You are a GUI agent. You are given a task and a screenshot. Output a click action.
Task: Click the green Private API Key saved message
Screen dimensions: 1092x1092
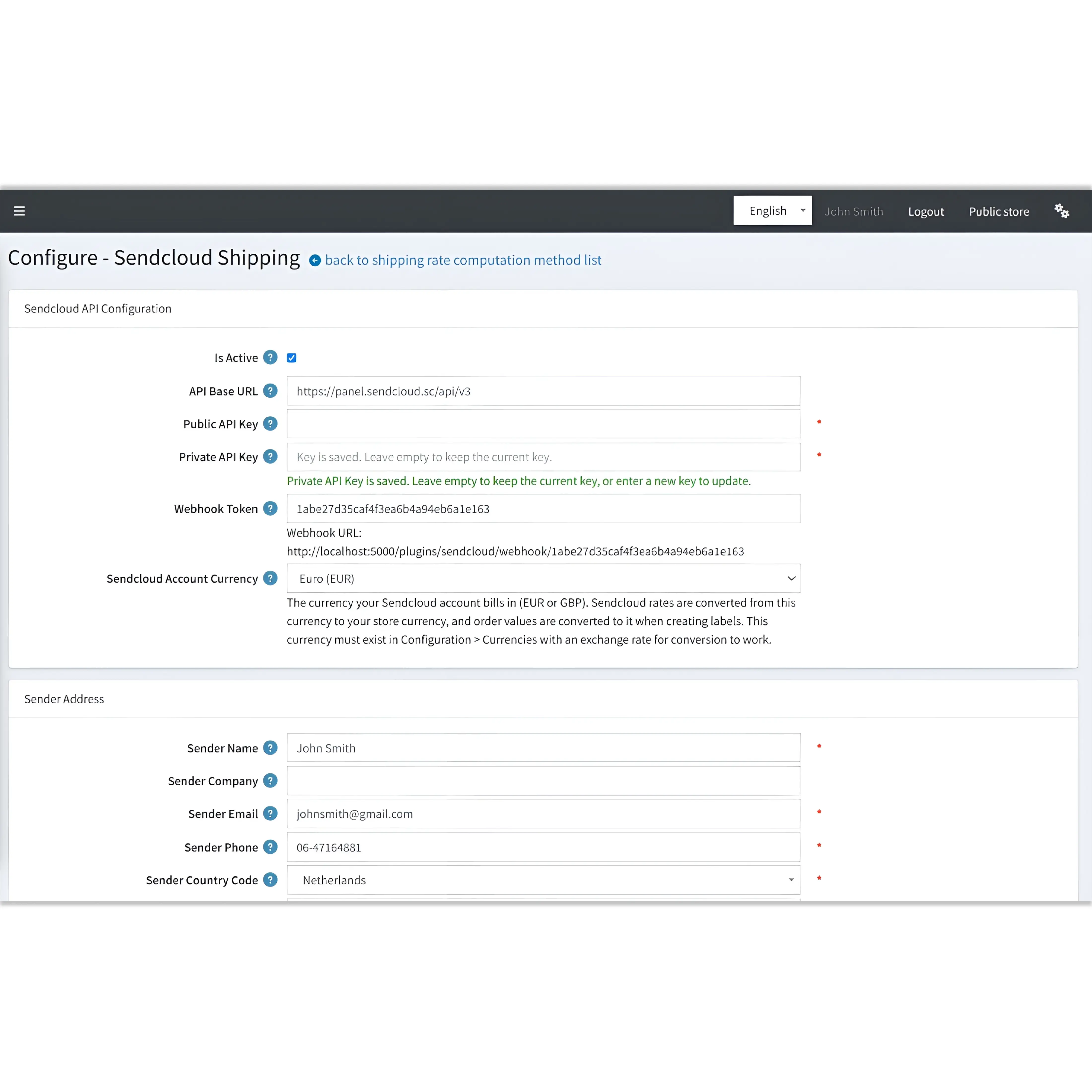click(x=519, y=481)
